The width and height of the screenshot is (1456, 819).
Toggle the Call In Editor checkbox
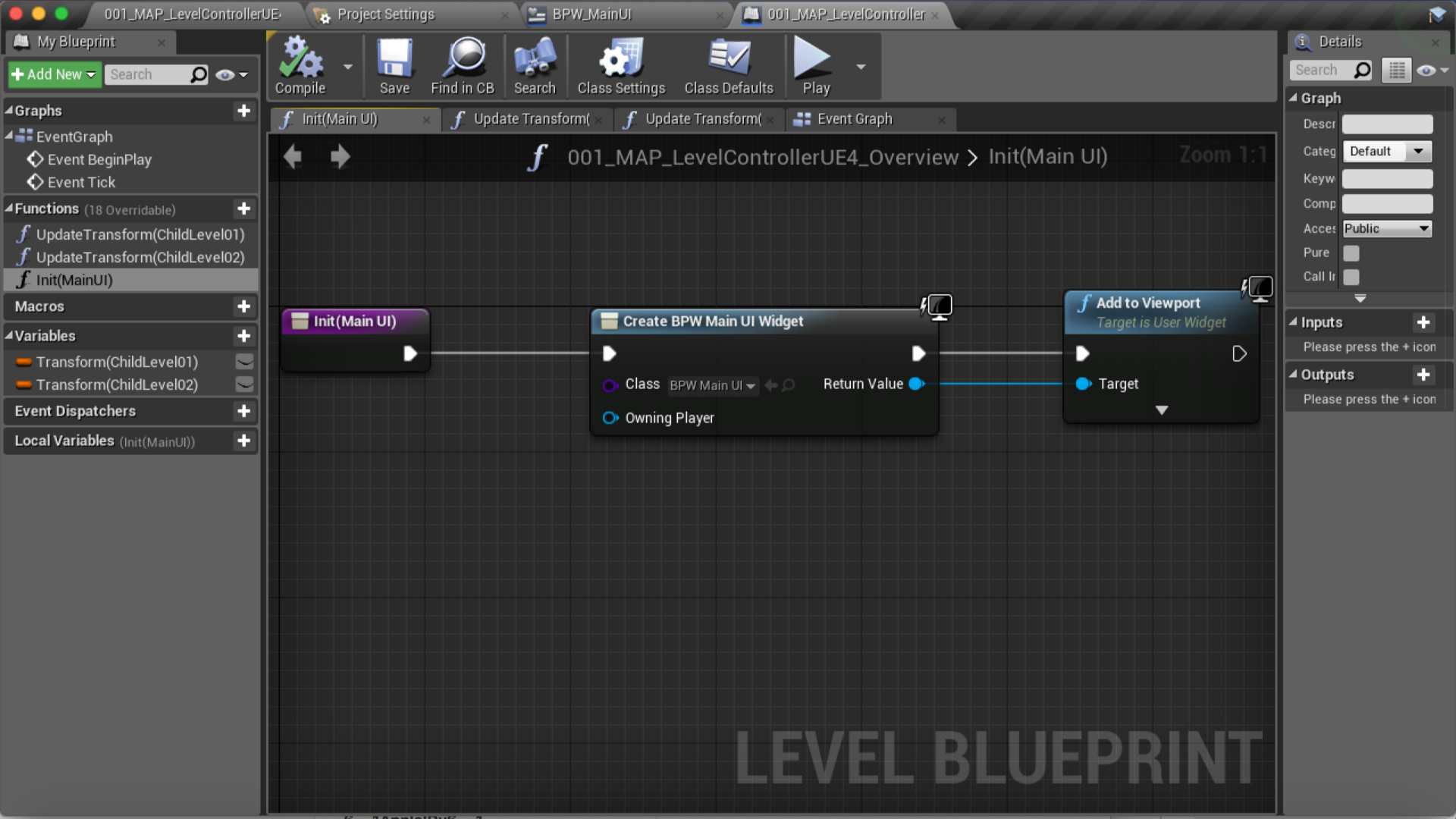pos(1352,277)
